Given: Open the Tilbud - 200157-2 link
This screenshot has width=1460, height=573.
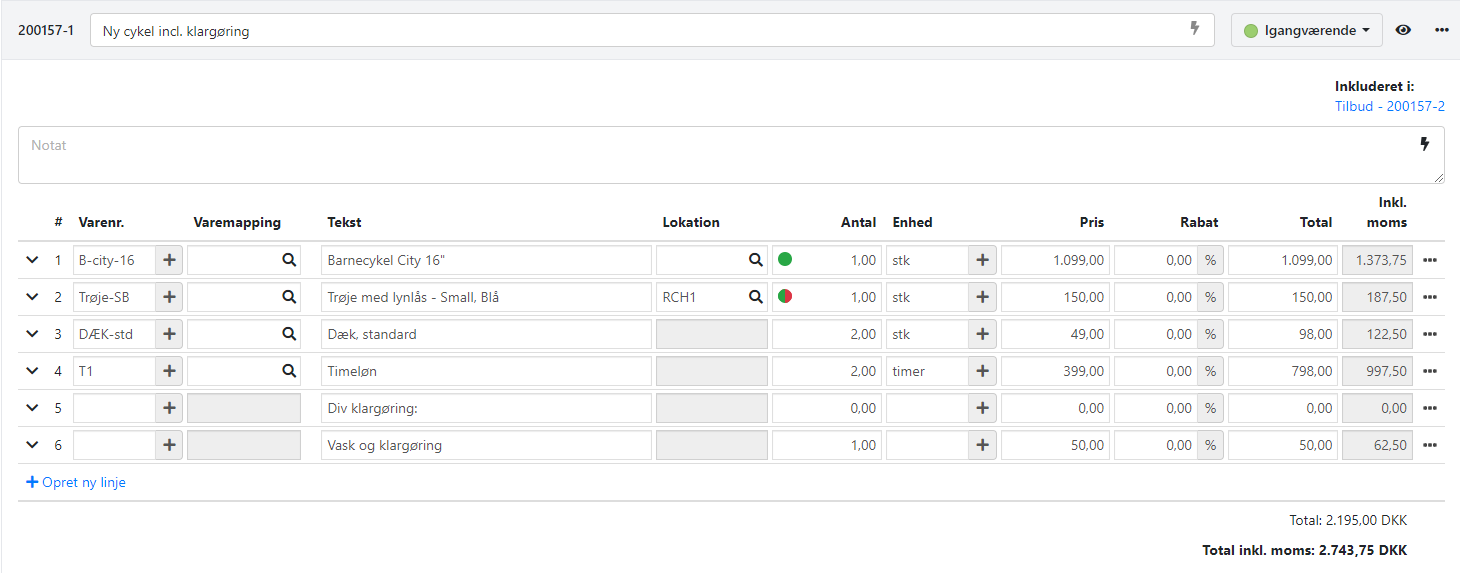Looking at the screenshot, I should coord(1389,106).
